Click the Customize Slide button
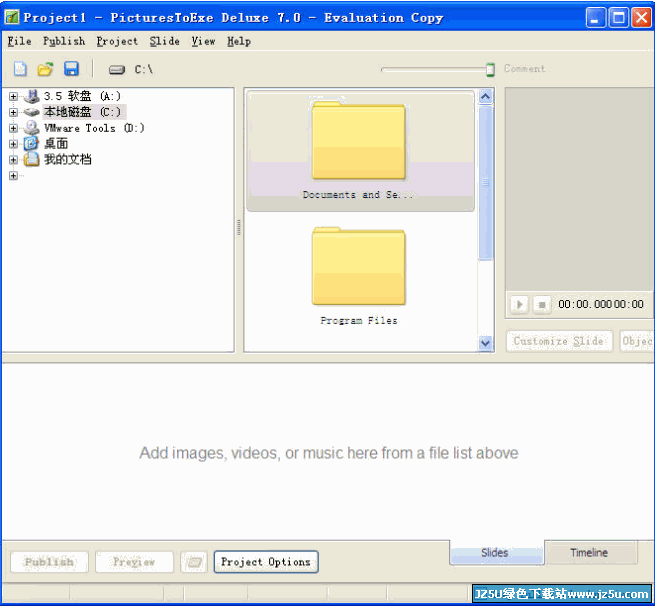 pos(559,341)
